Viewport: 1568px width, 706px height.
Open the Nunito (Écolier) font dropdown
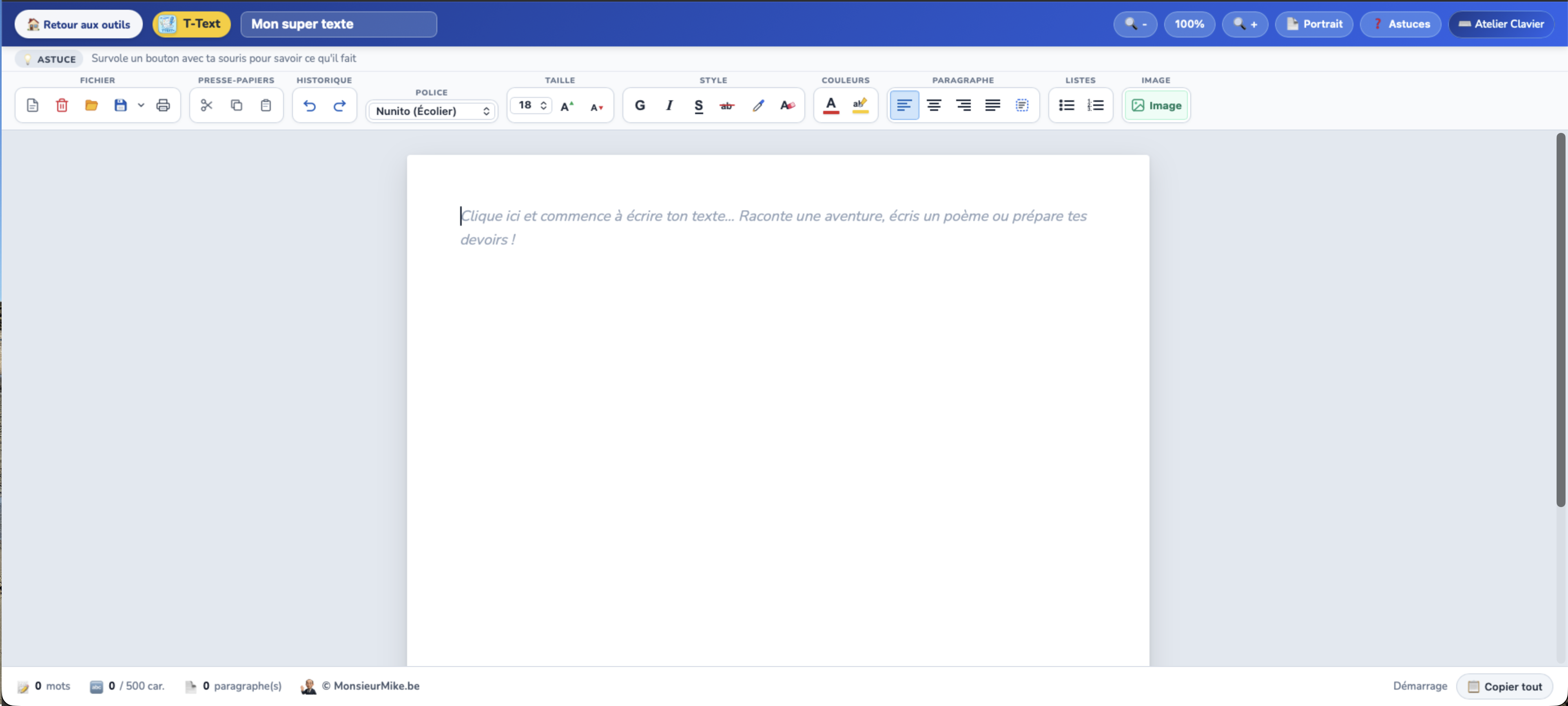[432, 111]
